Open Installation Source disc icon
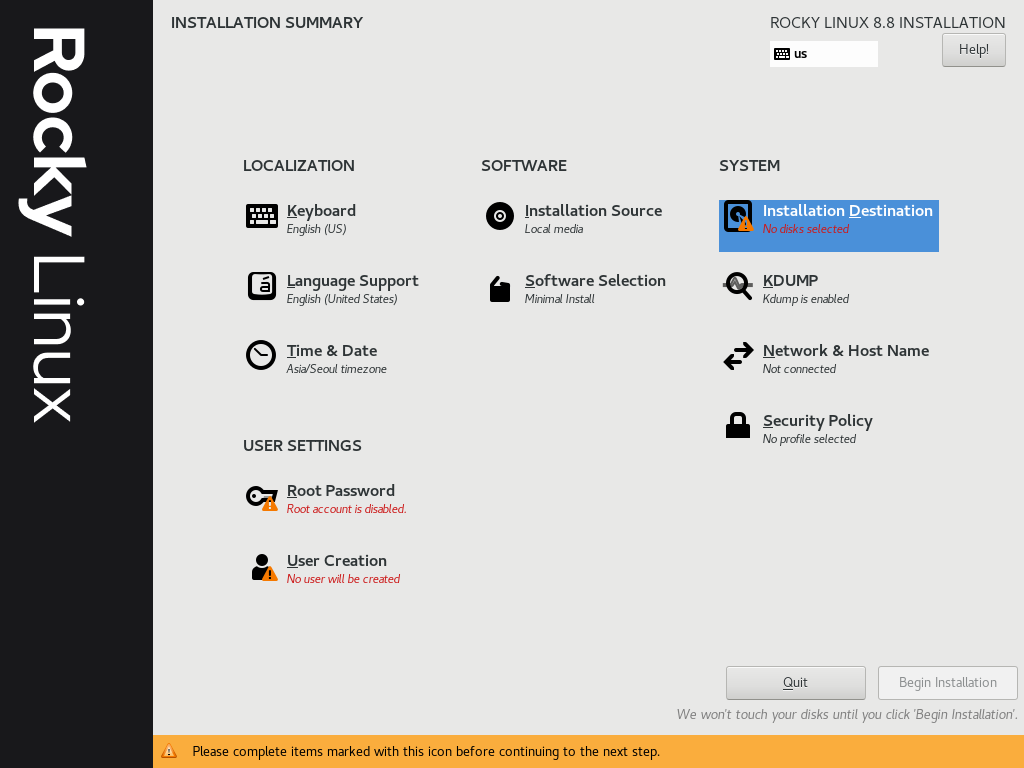 (x=500, y=216)
